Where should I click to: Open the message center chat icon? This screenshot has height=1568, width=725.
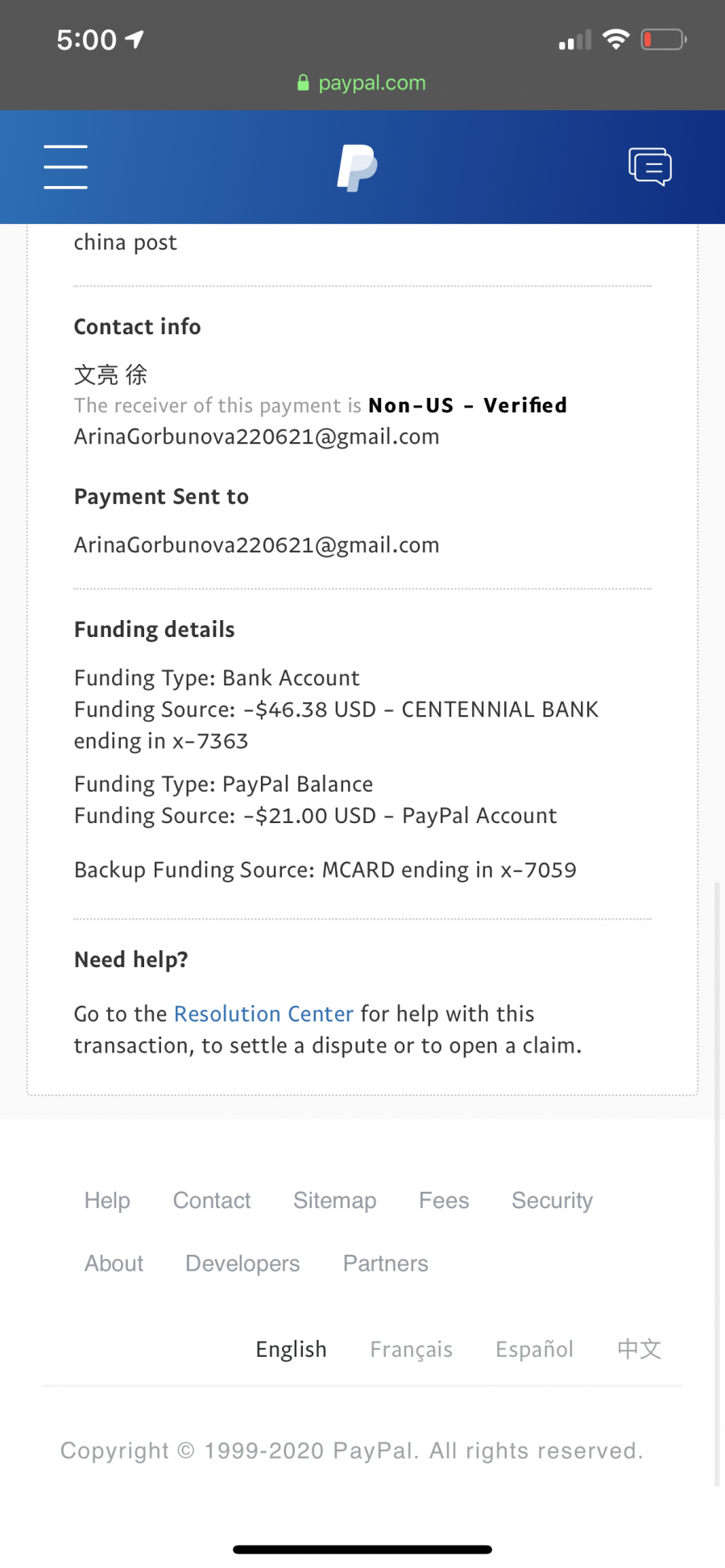(650, 167)
